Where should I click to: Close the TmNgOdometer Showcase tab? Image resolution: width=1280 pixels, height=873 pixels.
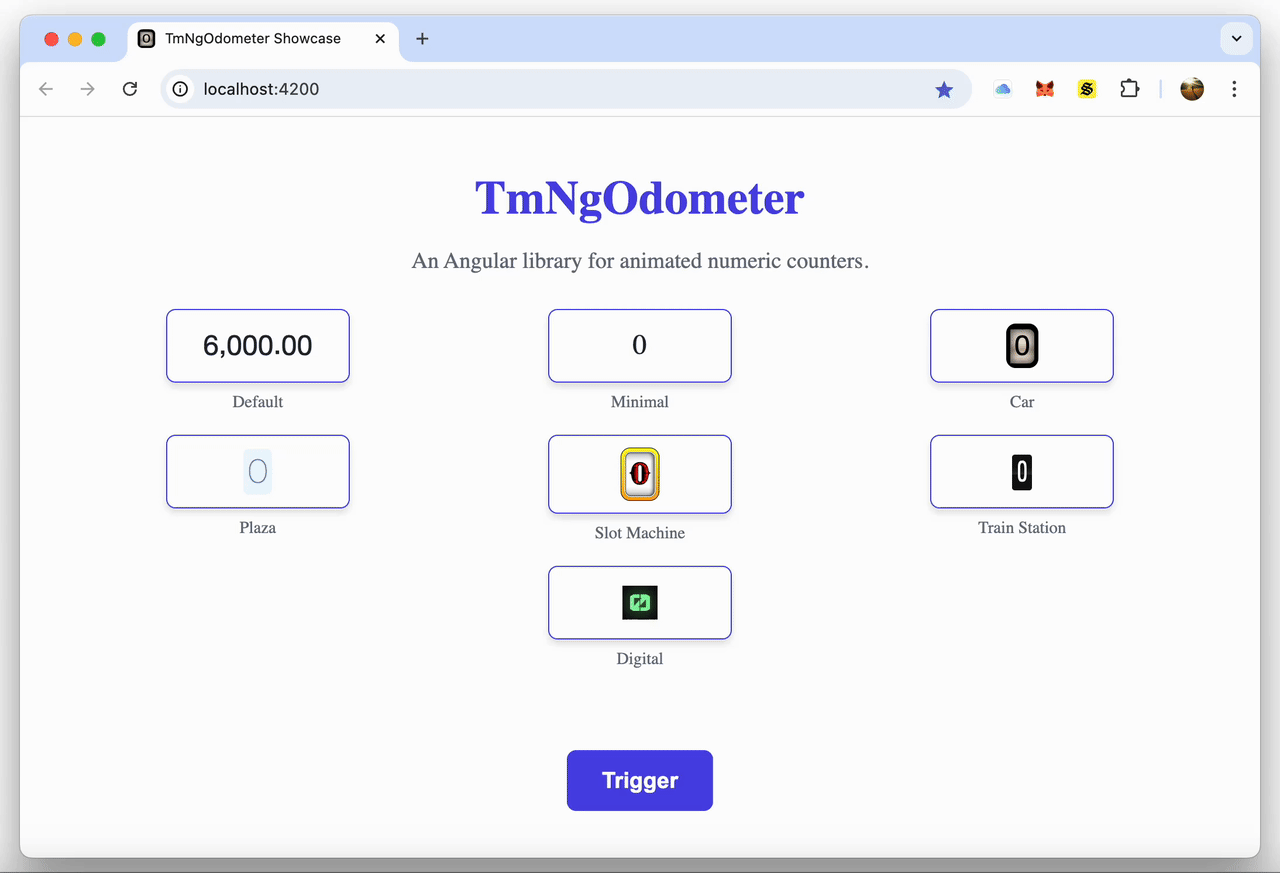(x=380, y=39)
